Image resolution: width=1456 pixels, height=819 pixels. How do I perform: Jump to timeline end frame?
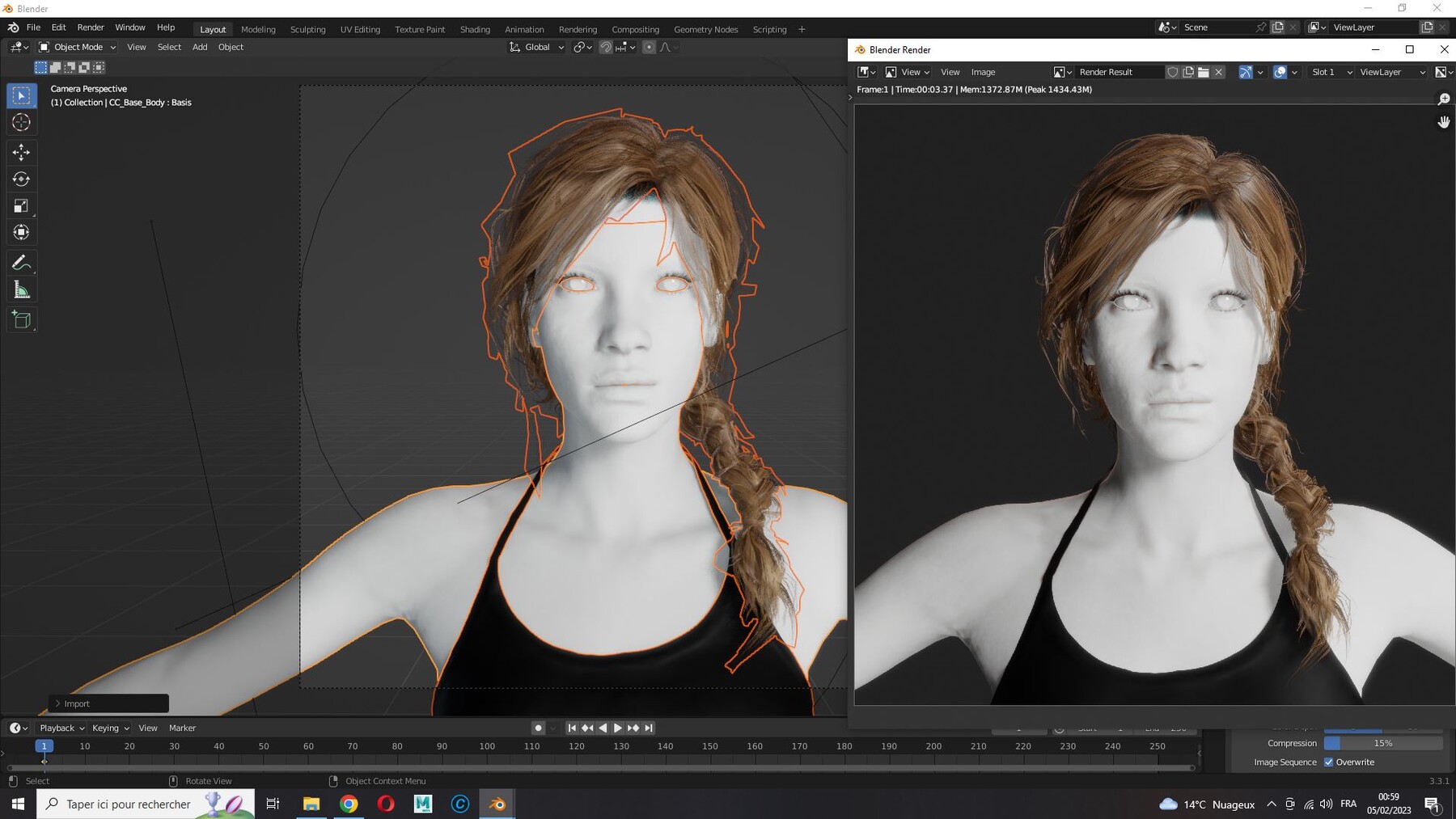(x=649, y=728)
